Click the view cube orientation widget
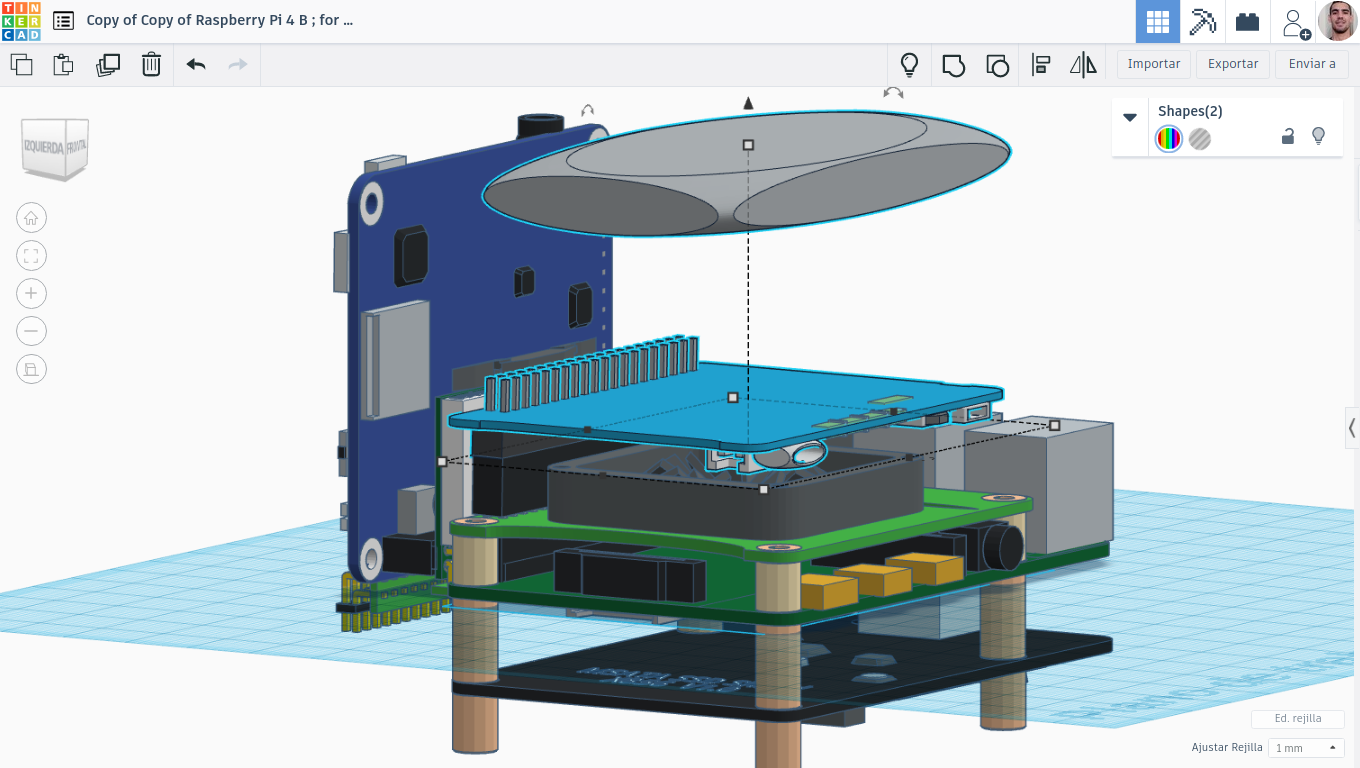 tap(56, 148)
